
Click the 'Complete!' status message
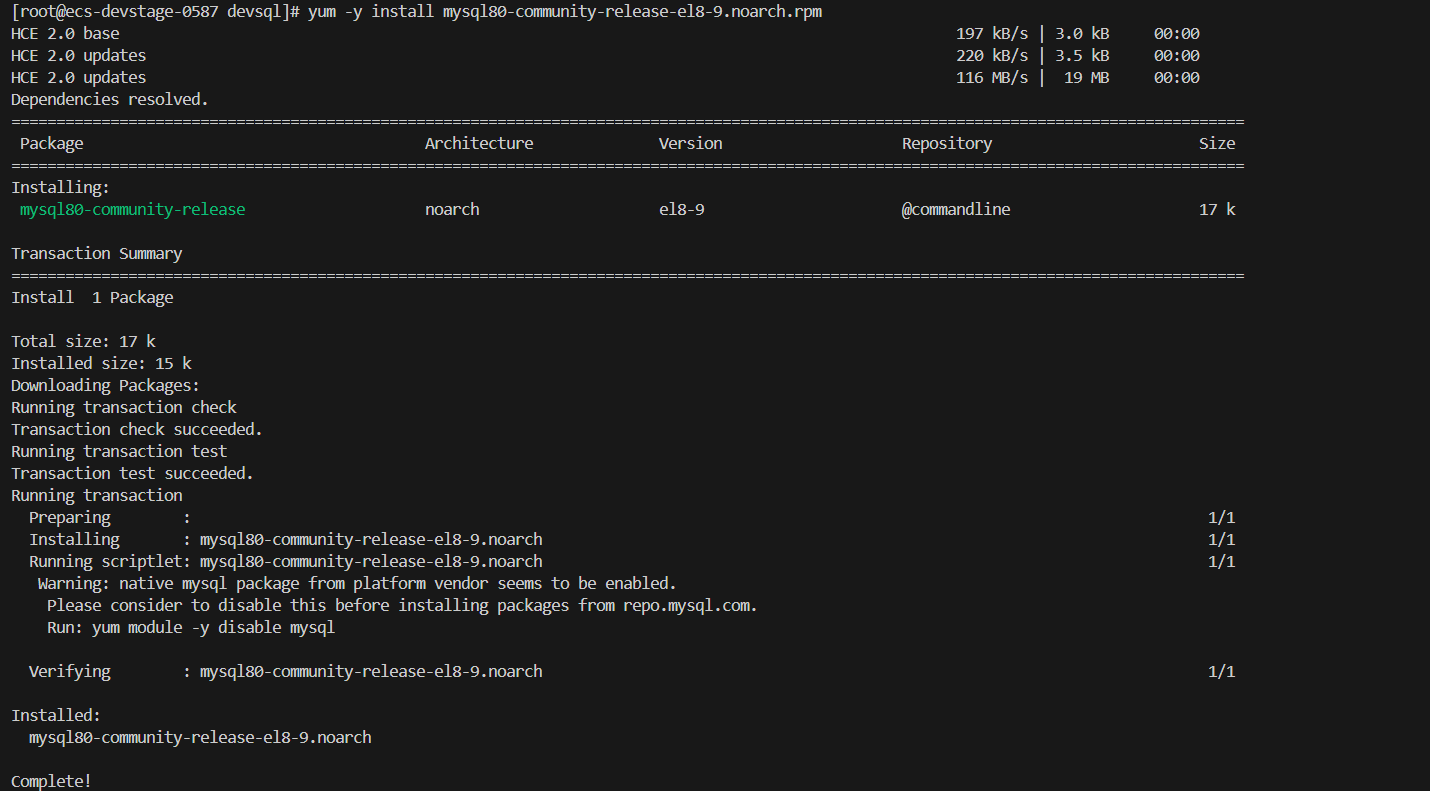point(51,781)
